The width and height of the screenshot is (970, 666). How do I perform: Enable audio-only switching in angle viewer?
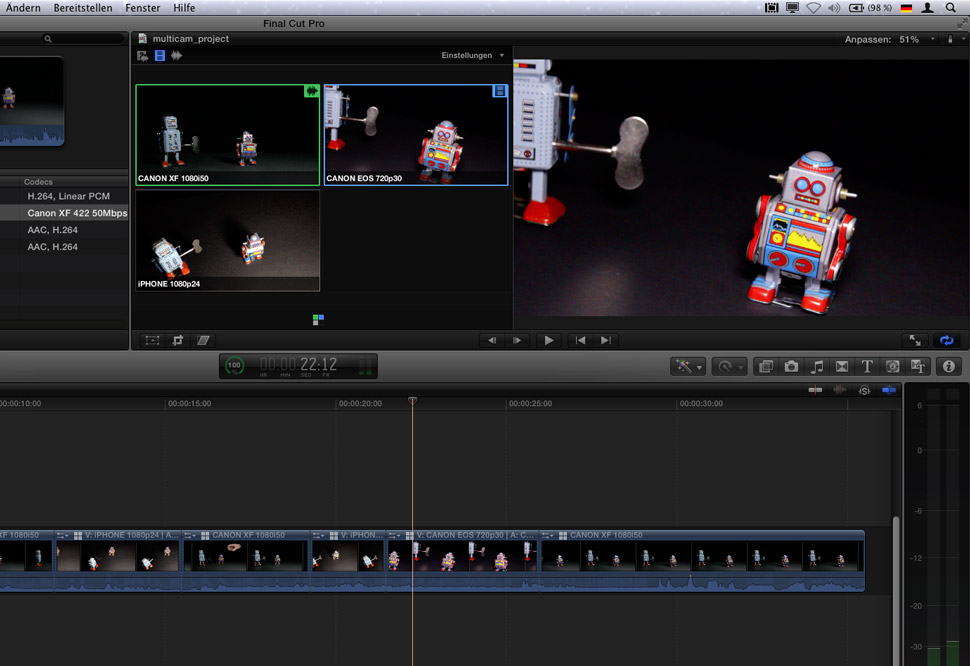click(177, 56)
